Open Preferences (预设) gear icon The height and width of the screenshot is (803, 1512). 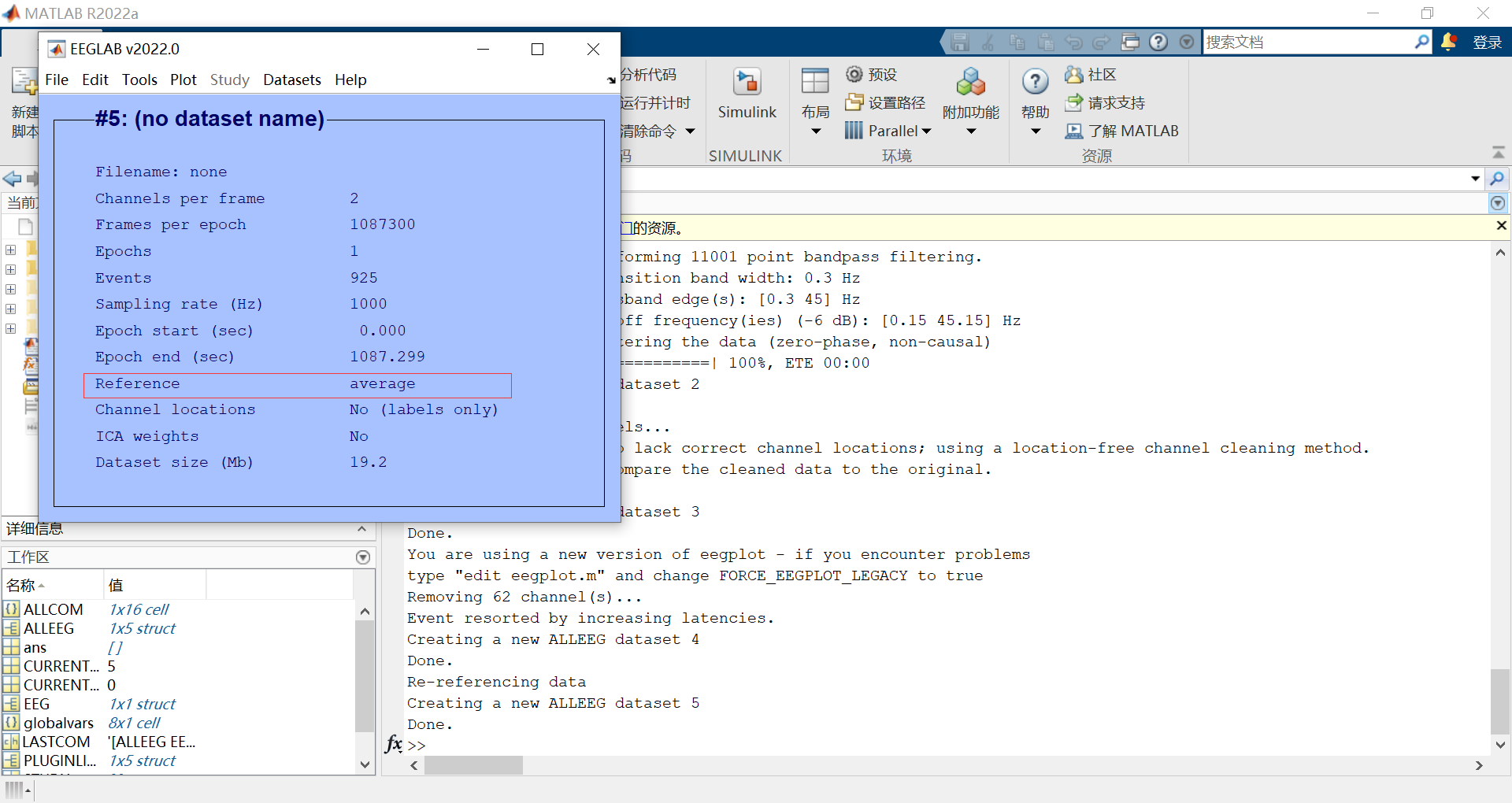point(854,74)
